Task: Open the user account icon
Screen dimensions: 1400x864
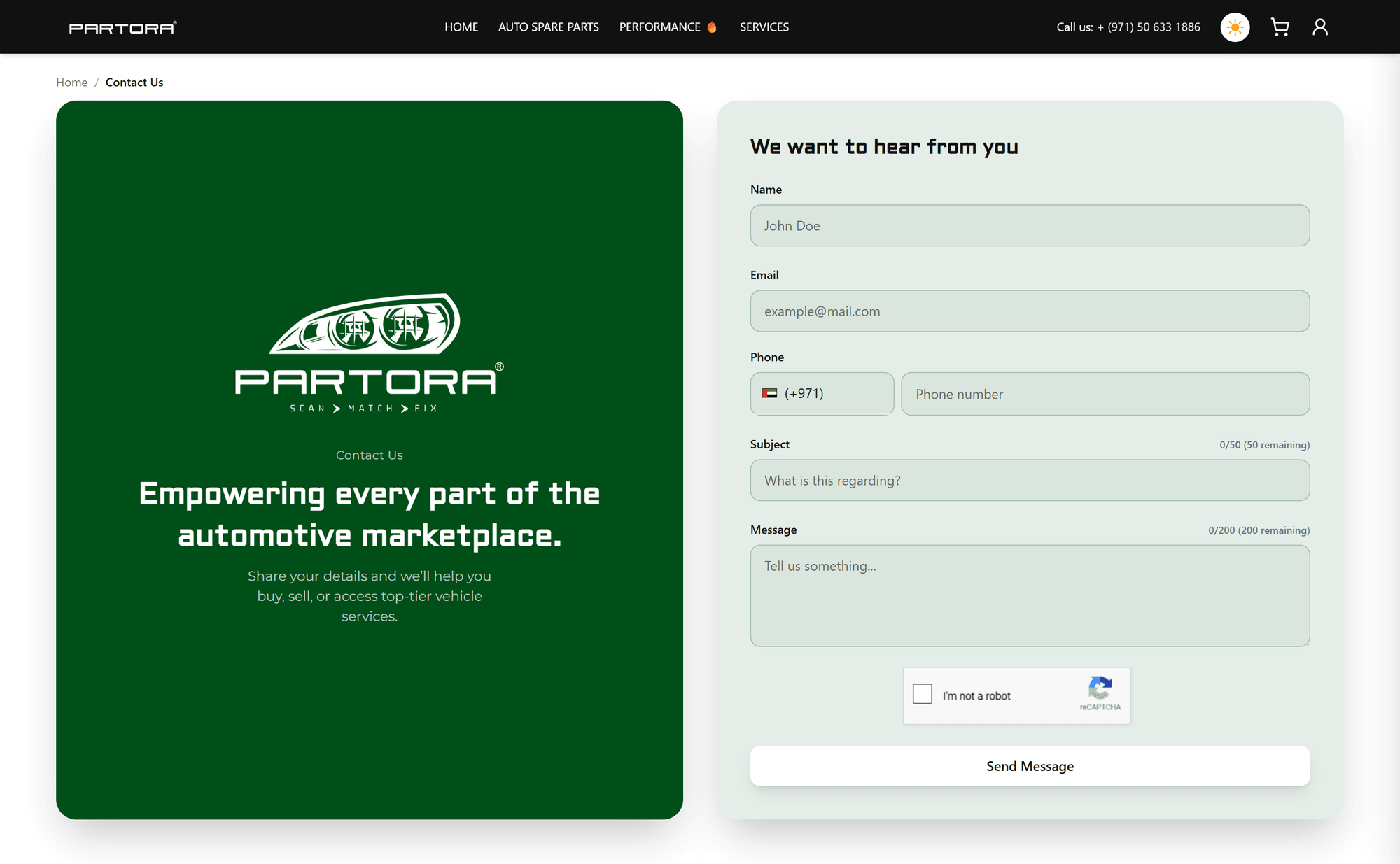Action: 1320,27
